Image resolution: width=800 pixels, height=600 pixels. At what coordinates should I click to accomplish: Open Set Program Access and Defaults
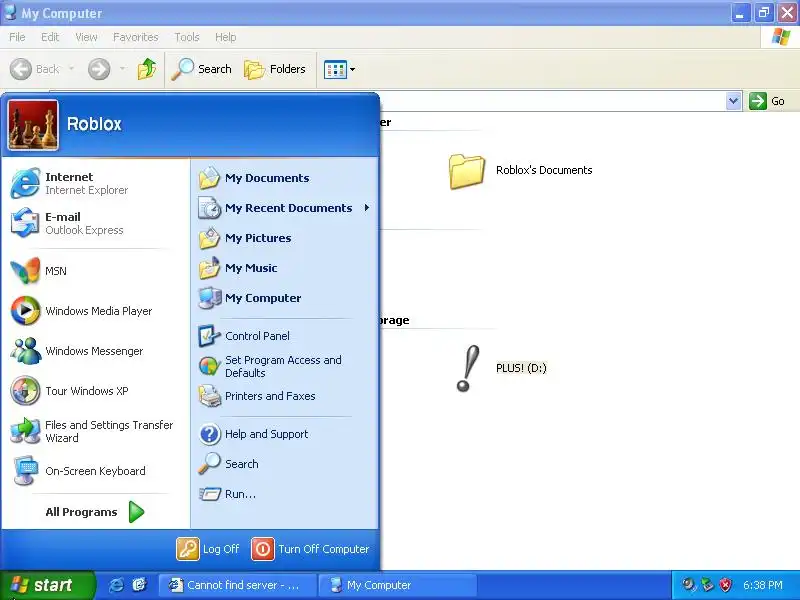285,366
